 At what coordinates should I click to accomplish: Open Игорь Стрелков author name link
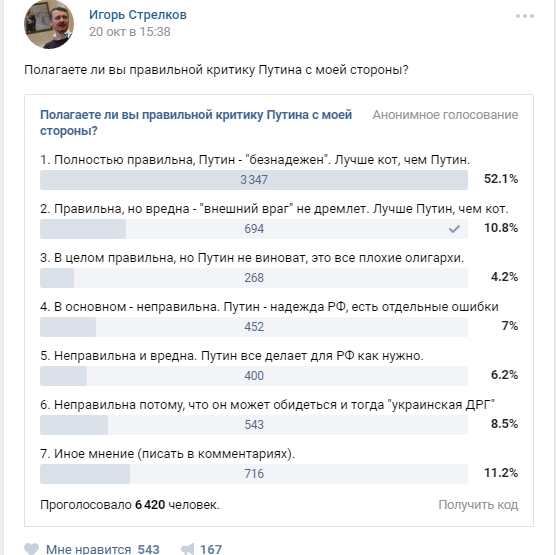click(138, 15)
